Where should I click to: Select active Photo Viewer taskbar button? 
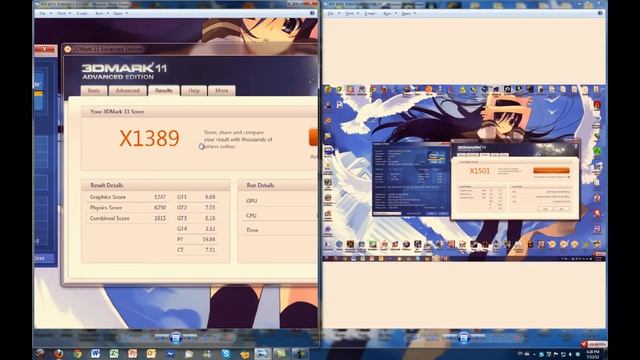point(262,354)
